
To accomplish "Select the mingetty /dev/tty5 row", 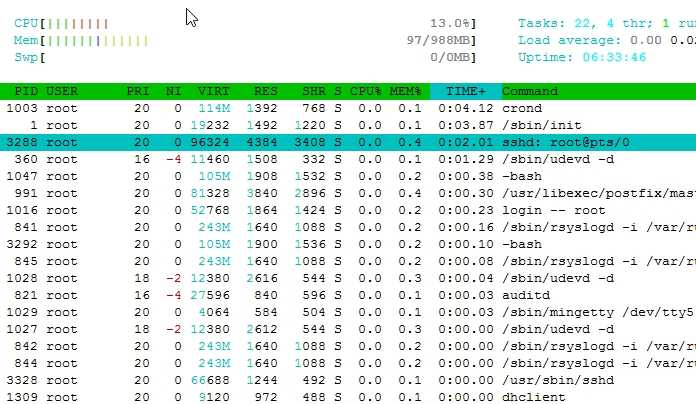I will point(348,313).
